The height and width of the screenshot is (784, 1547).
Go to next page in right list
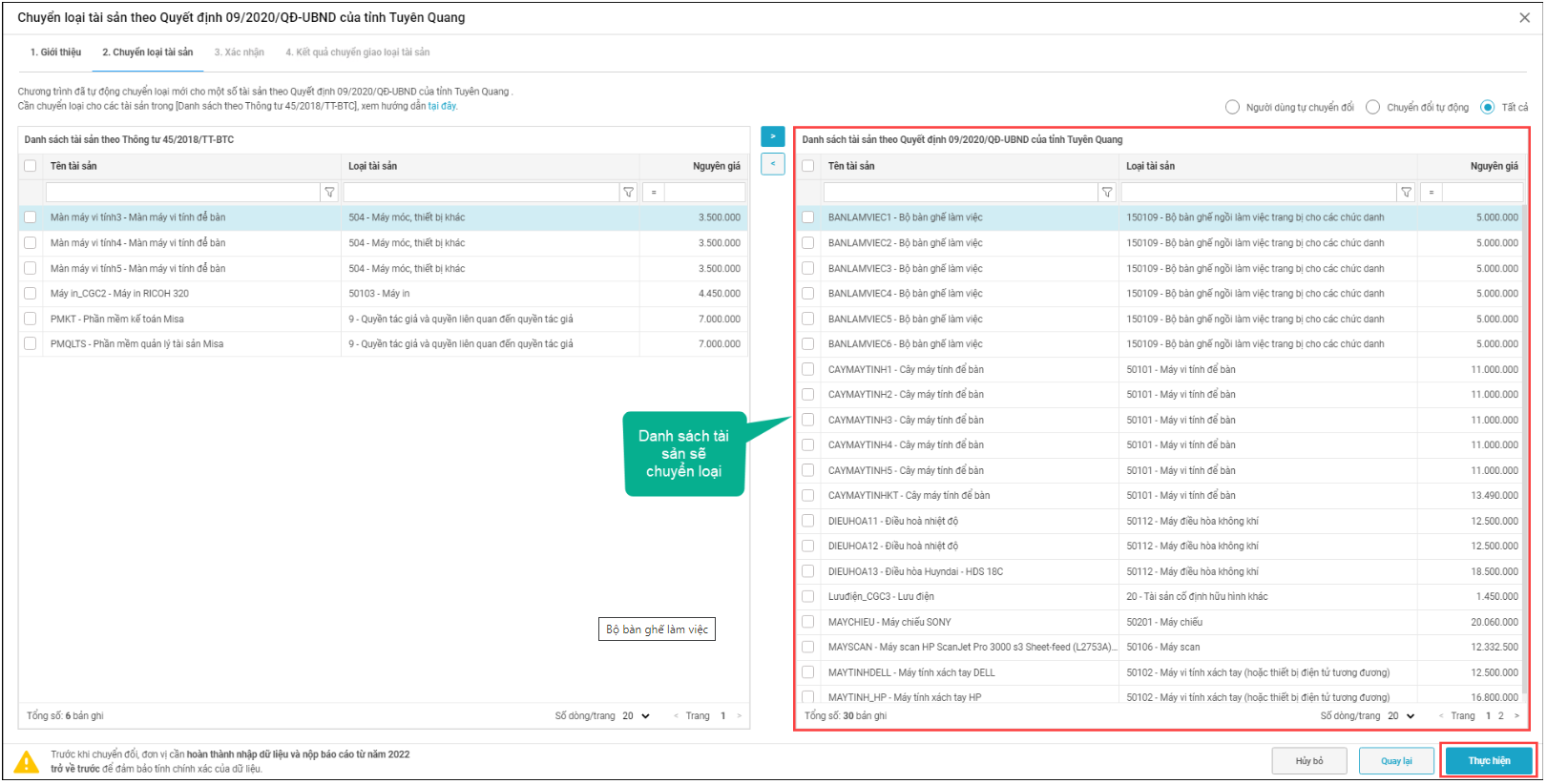[x=1516, y=716]
